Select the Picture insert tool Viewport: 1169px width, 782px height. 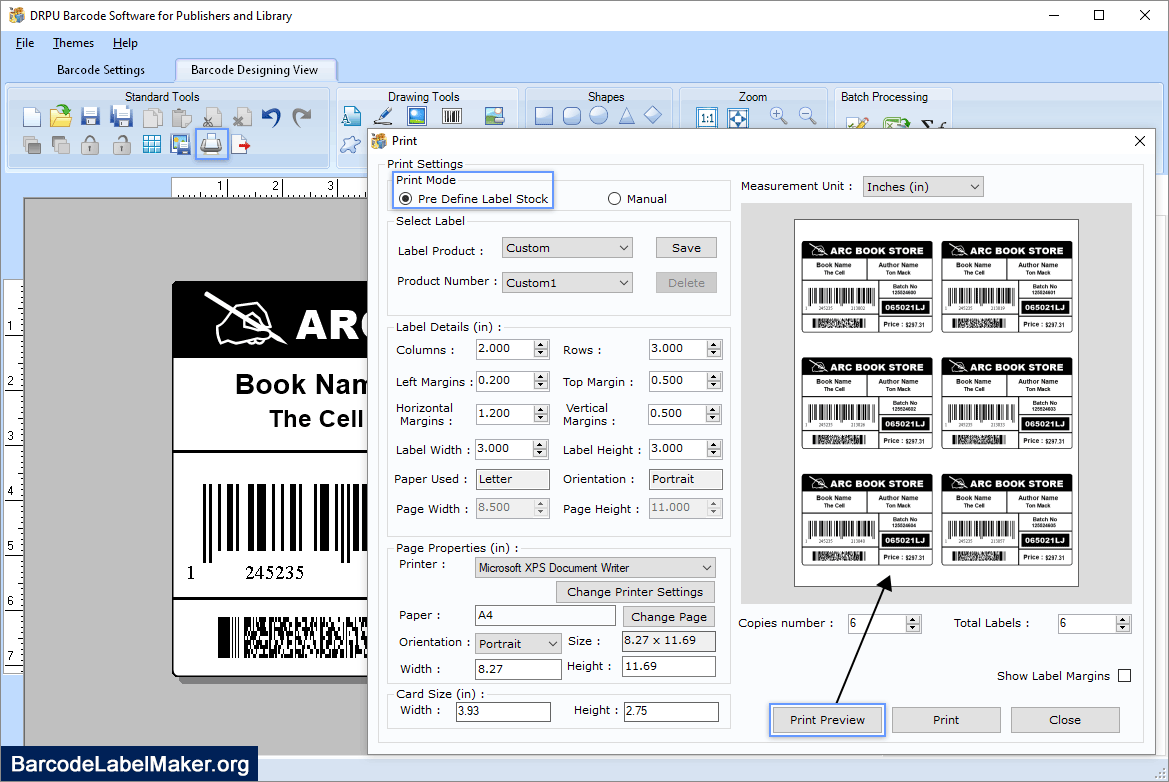[x=417, y=116]
